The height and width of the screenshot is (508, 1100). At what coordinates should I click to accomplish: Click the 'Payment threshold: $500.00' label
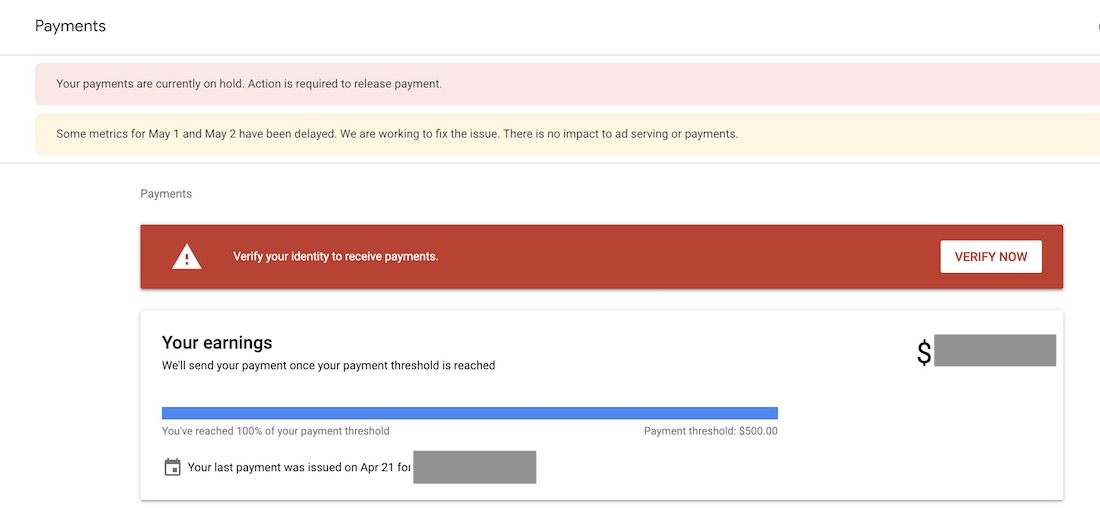pyautogui.click(x=710, y=432)
